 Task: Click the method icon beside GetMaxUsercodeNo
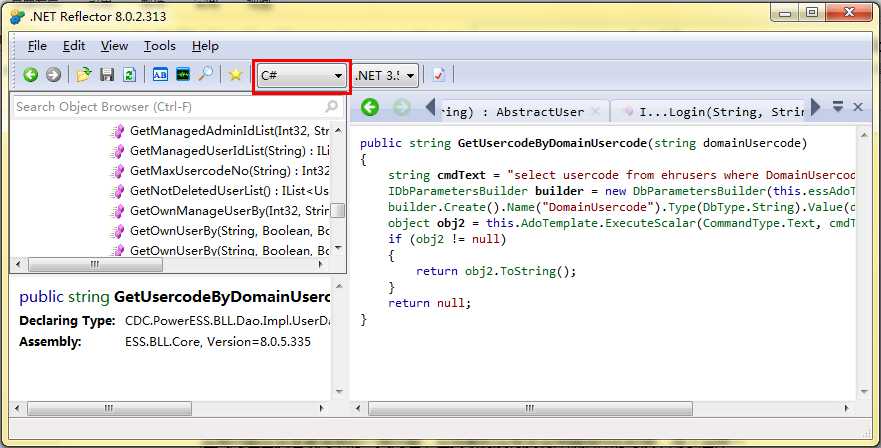pos(117,171)
